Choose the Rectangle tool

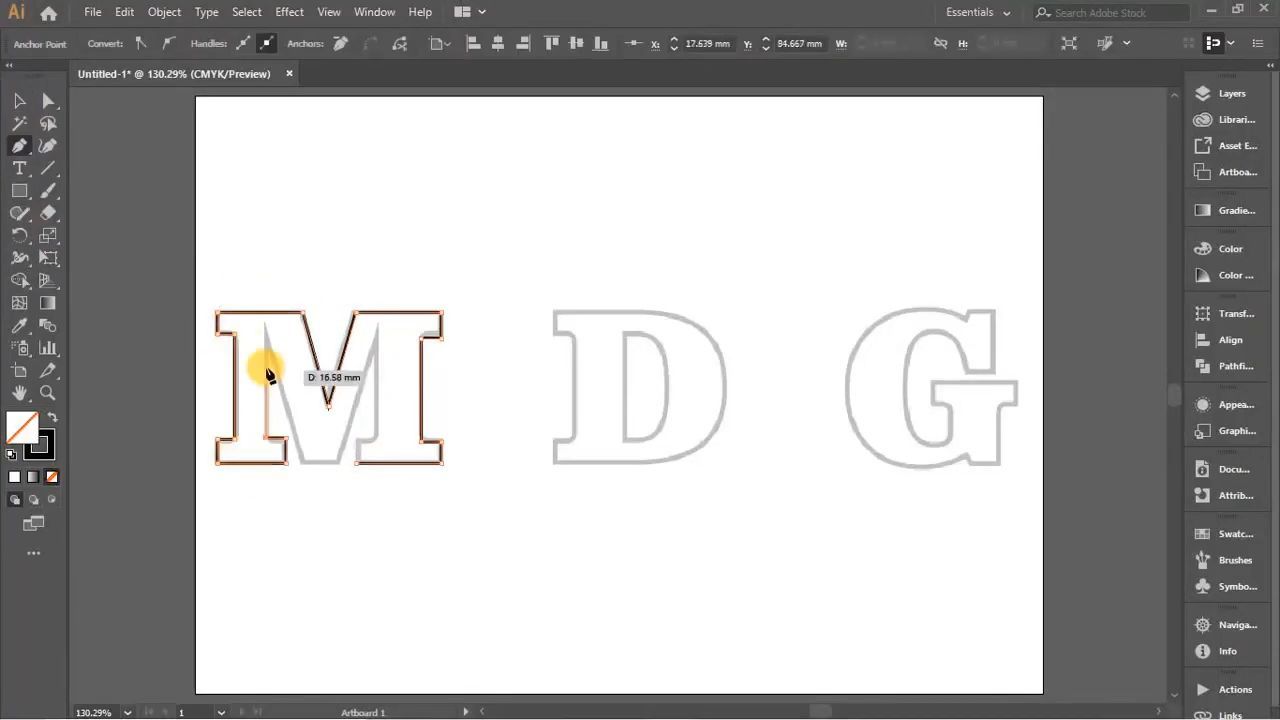coord(19,191)
